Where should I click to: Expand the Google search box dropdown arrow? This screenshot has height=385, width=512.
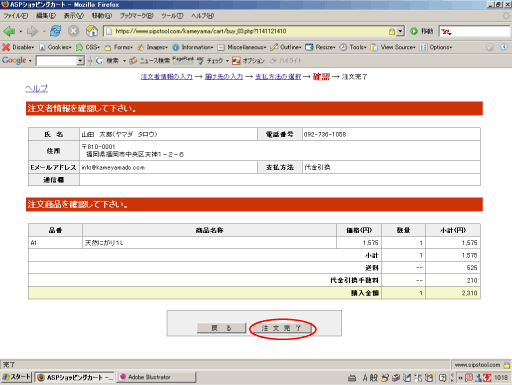[x=80, y=61]
